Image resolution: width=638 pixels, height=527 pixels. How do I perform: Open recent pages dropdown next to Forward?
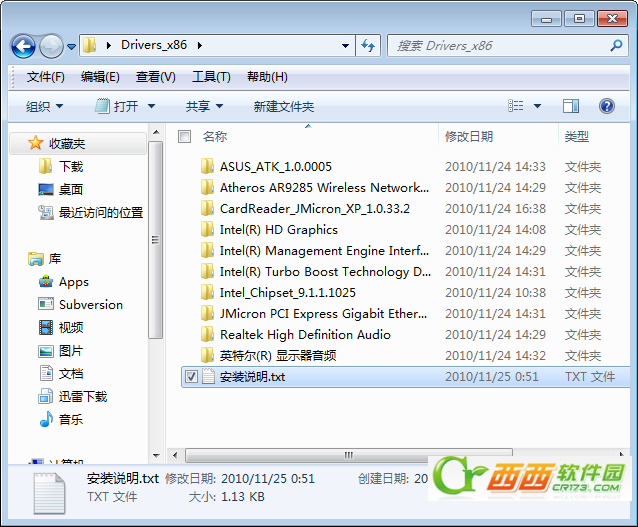tap(72, 47)
